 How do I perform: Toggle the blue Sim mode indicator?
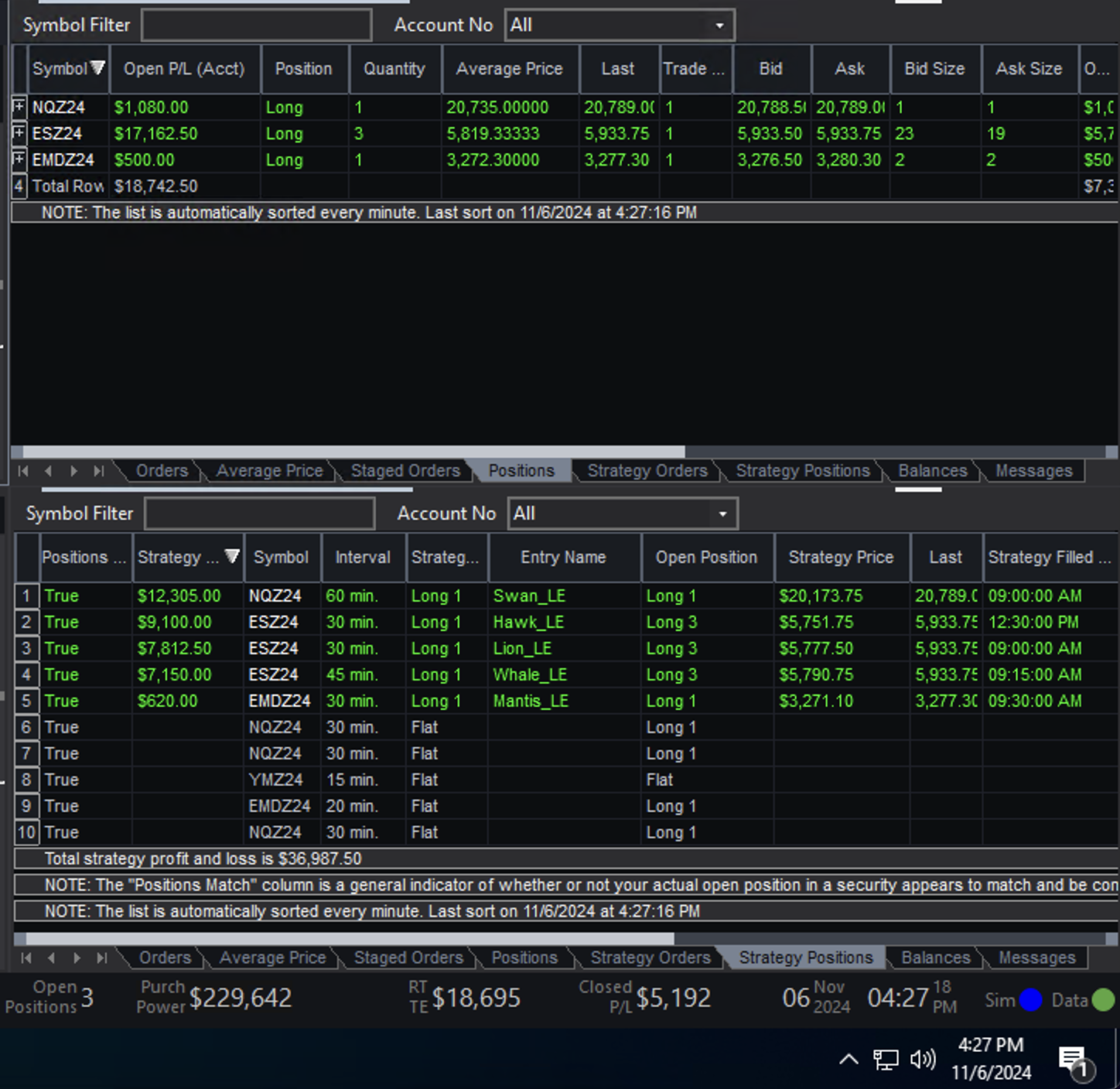tap(1030, 999)
